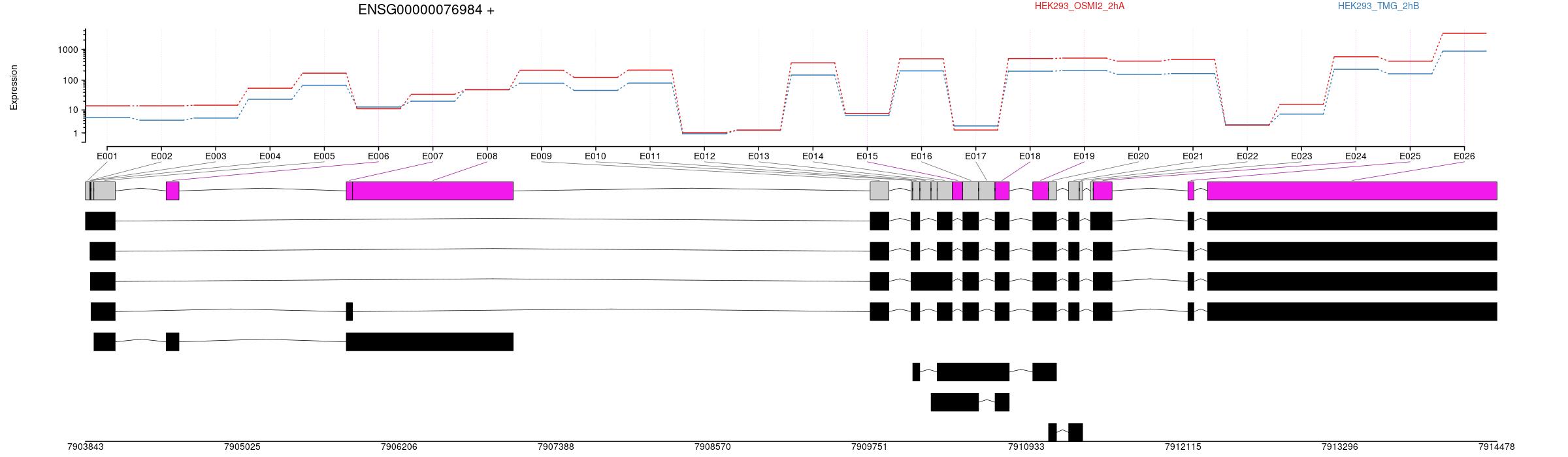
Task: Click the E022 exon label
Action: click(1247, 156)
